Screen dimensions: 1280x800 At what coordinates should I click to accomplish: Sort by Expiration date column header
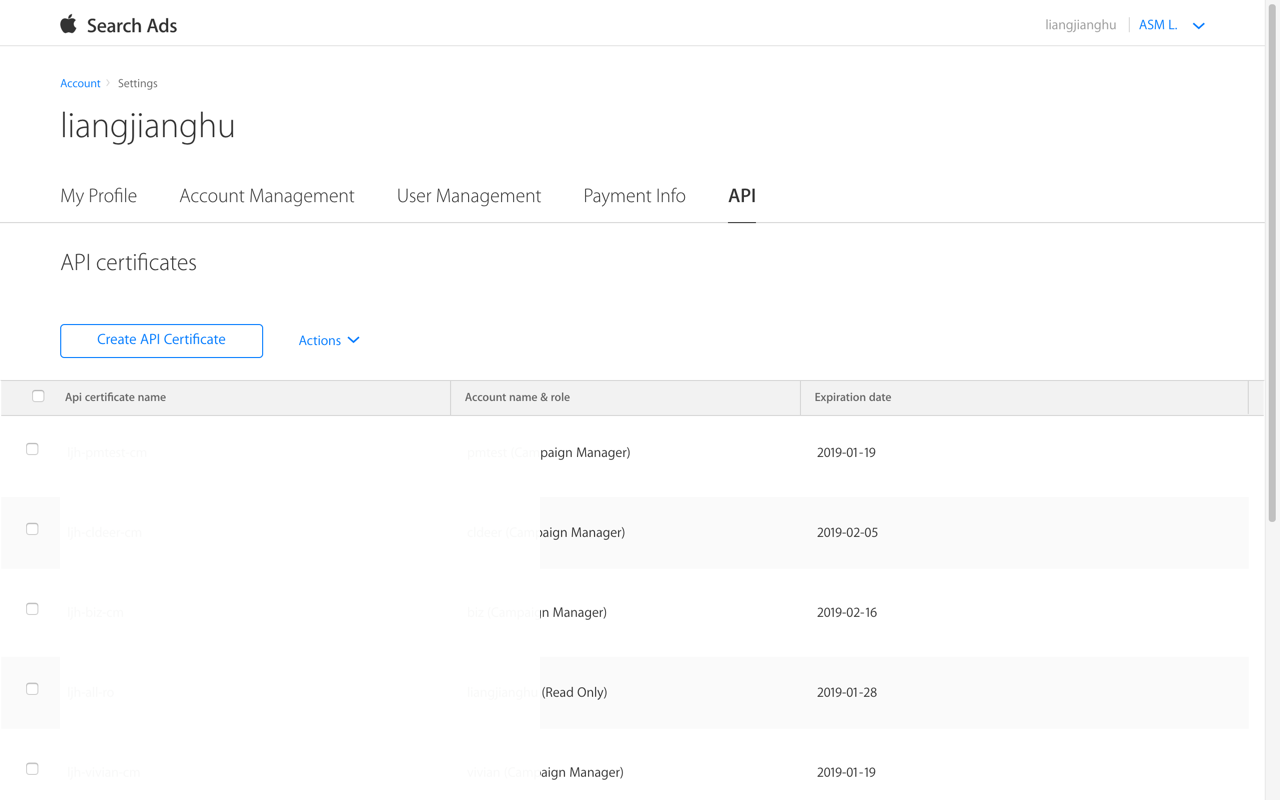pos(852,398)
